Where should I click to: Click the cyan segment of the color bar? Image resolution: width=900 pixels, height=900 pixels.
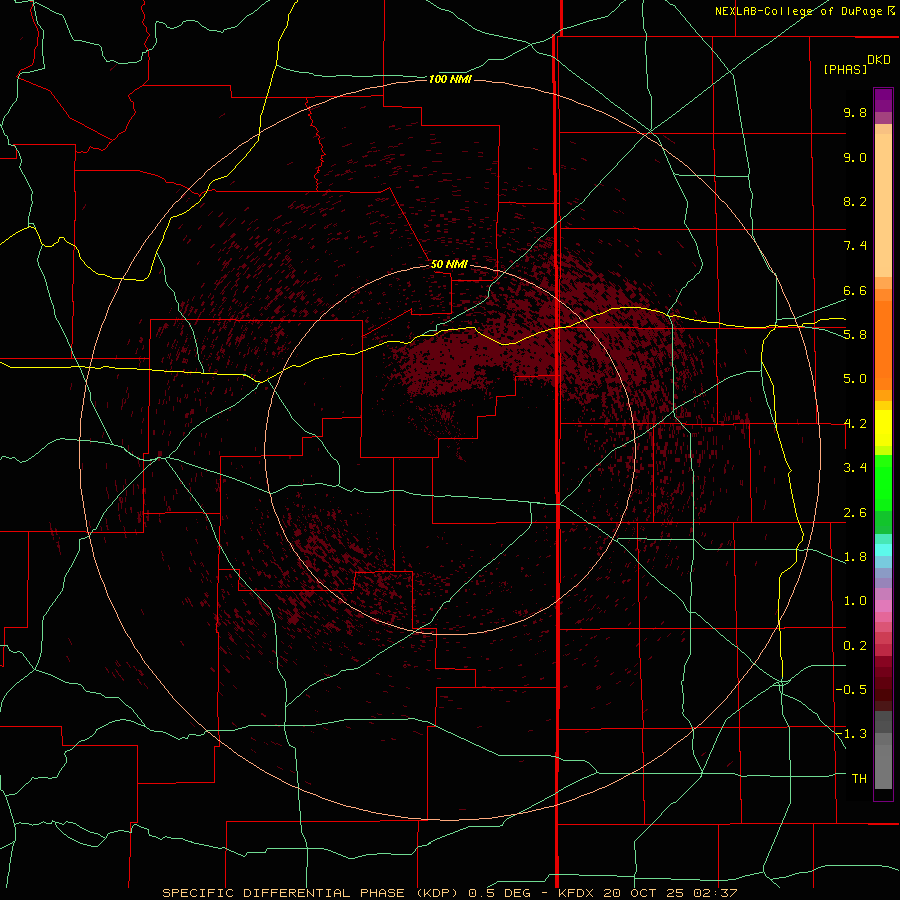883,550
